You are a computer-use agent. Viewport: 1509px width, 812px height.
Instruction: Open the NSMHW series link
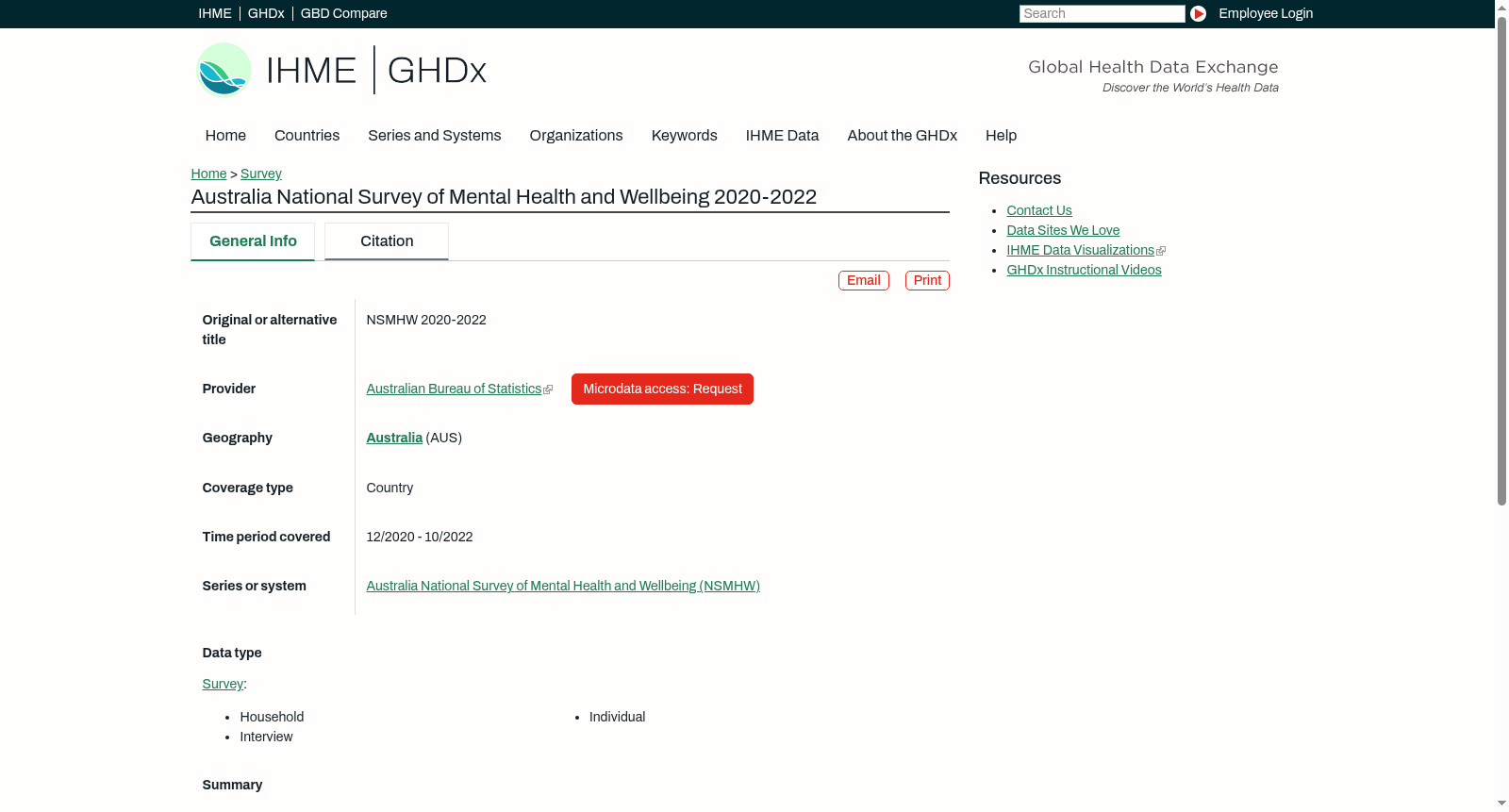click(563, 586)
